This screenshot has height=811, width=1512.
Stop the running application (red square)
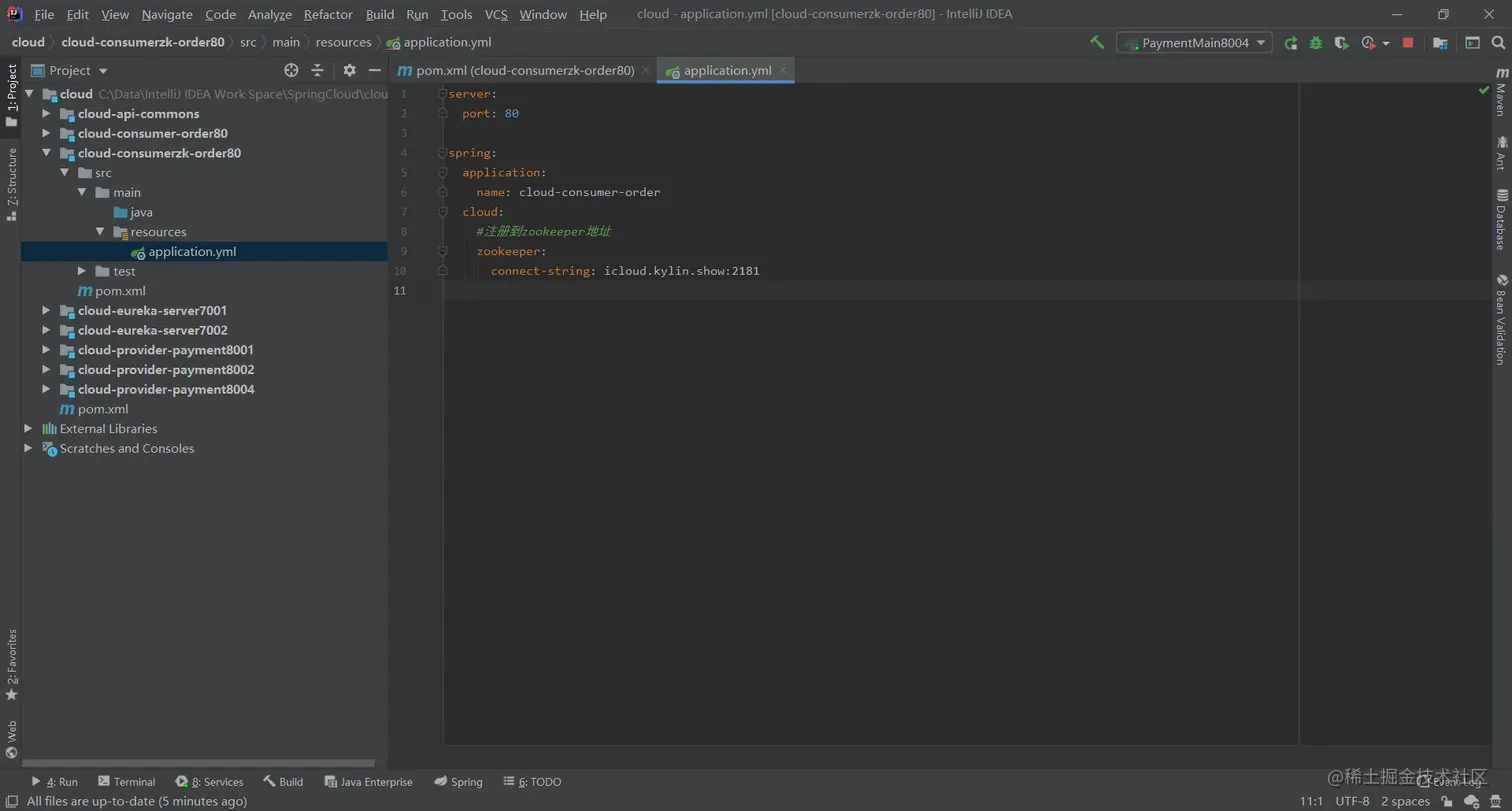[x=1408, y=43]
